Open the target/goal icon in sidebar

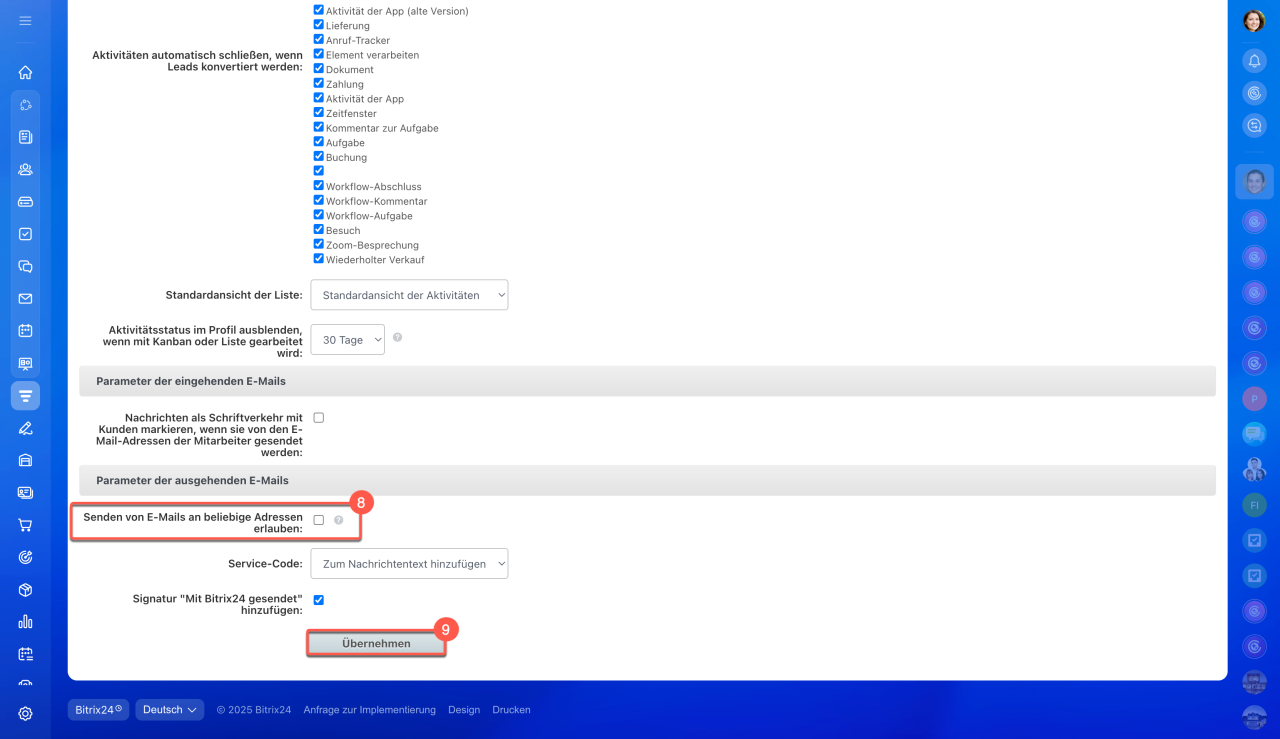(26, 557)
